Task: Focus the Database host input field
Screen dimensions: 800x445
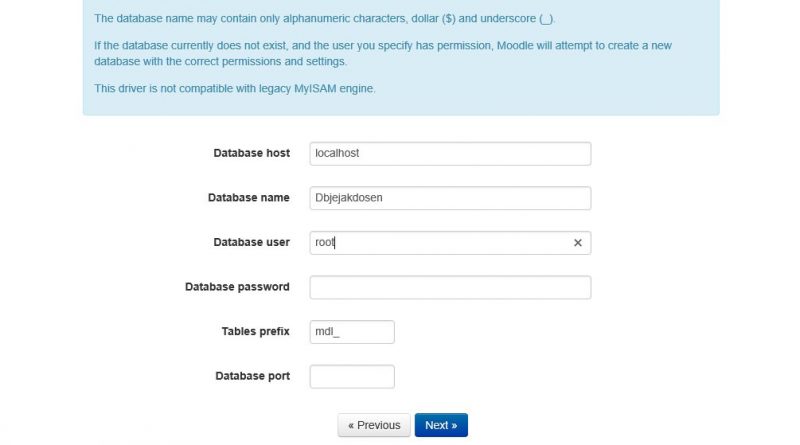Action: (450, 154)
